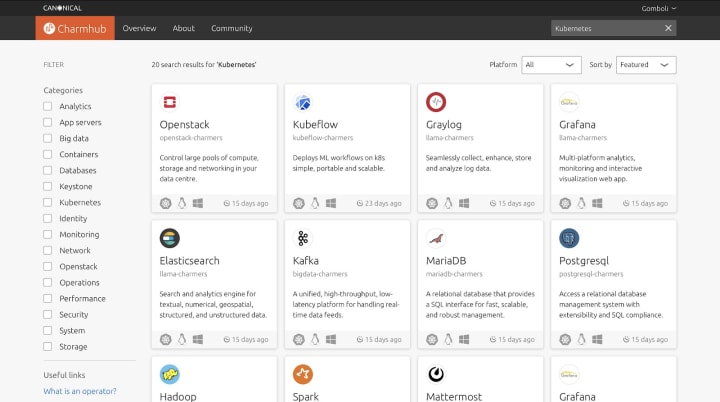Click bigdata-charmers publisher name

[320, 274]
